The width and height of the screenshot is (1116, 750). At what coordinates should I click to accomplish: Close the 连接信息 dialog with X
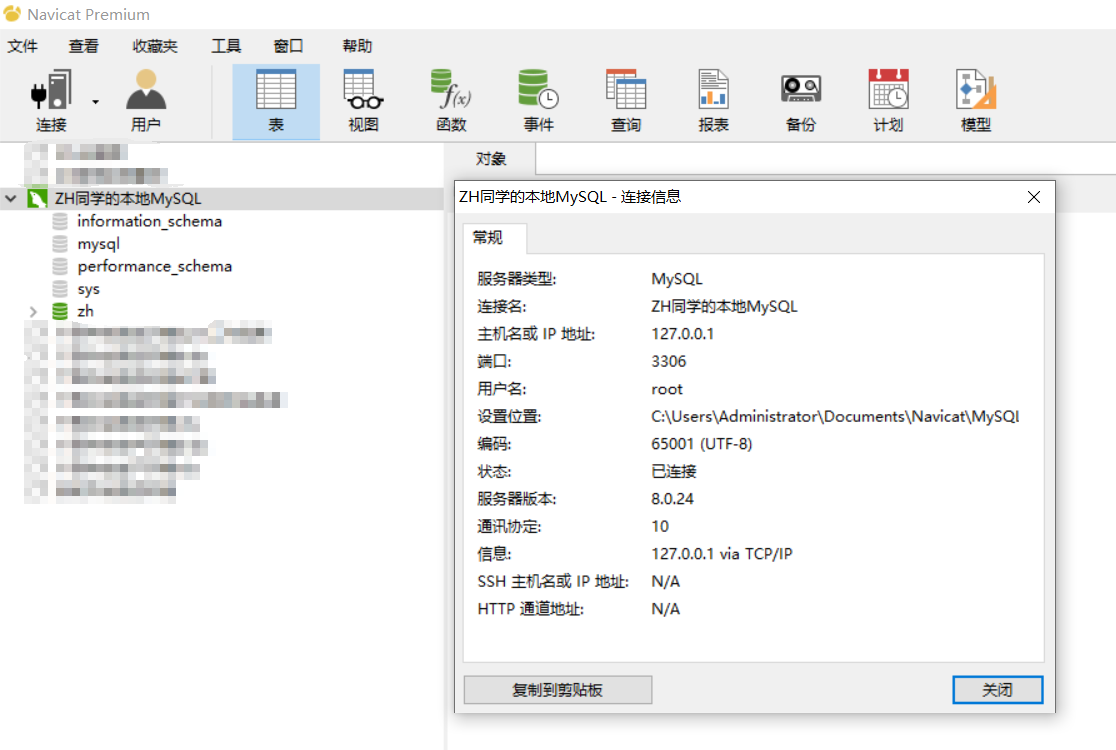pos(1033,197)
